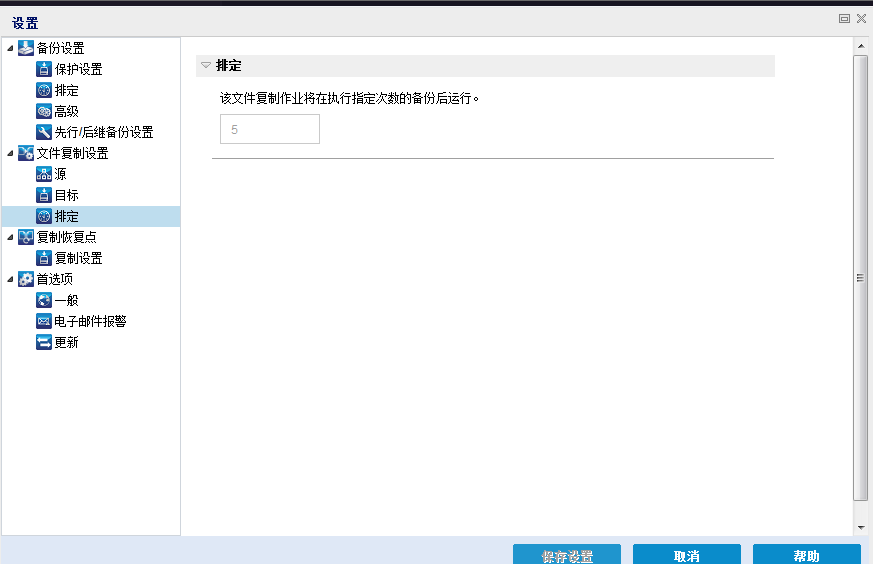The image size is (876, 577).
Task: Open help via the 帮助 button
Action: point(806,556)
